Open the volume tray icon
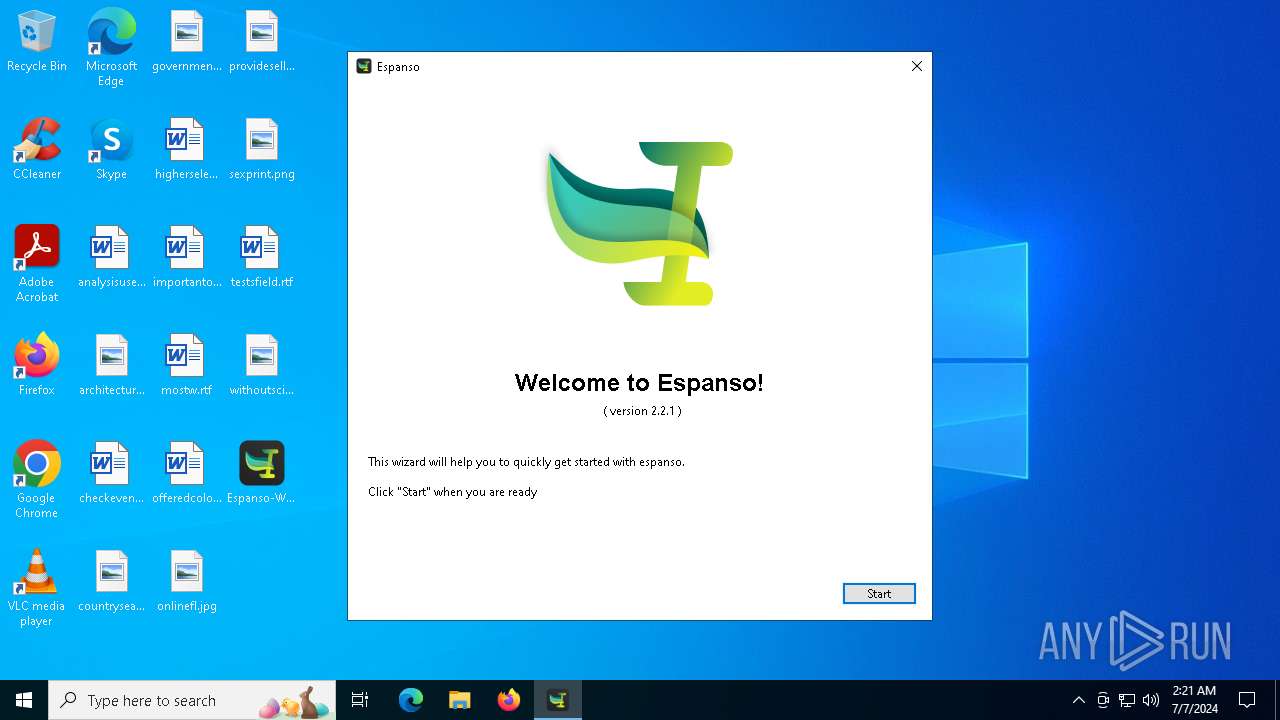This screenshot has height=720, width=1280. [1151, 700]
